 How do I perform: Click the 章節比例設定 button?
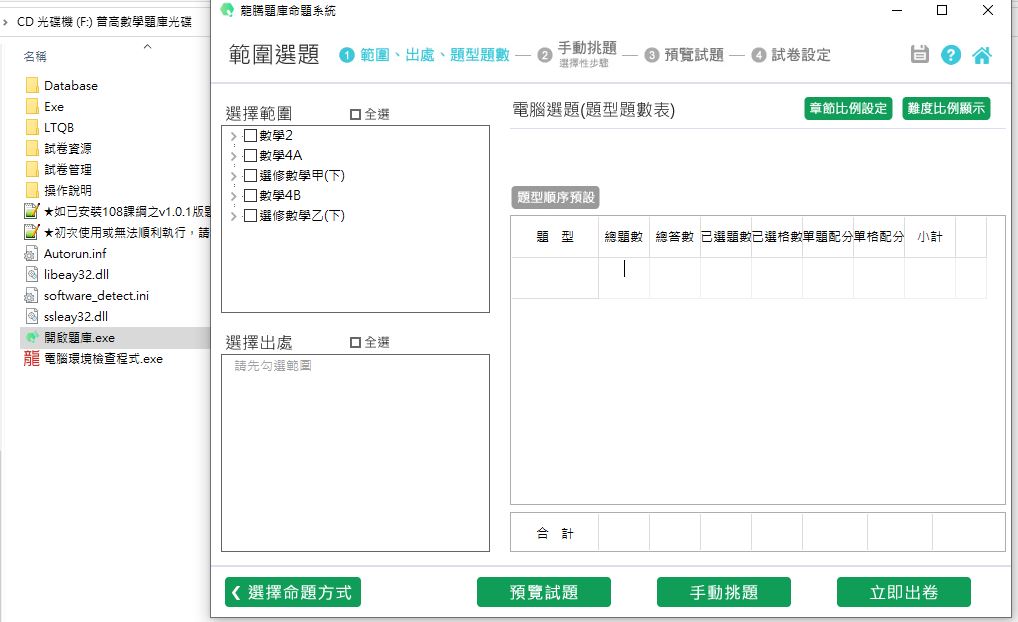[x=847, y=109]
